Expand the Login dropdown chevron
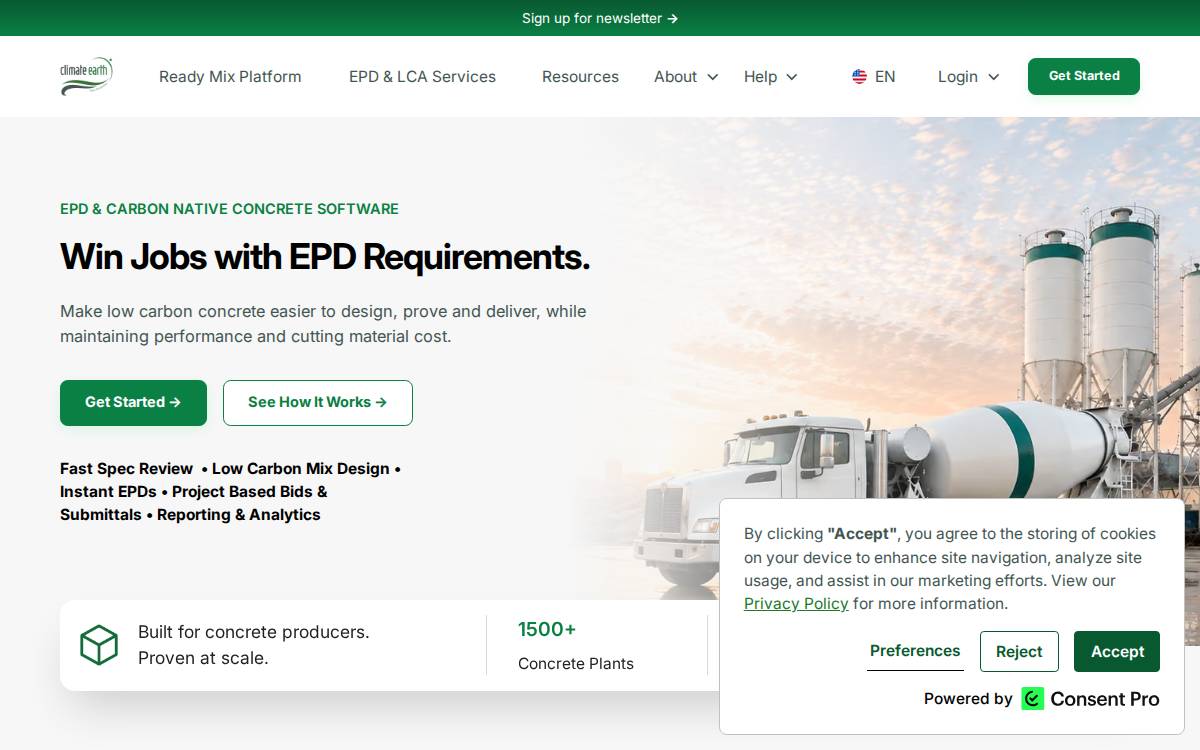The width and height of the screenshot is (1200, 750). click(x=993, y=77)
